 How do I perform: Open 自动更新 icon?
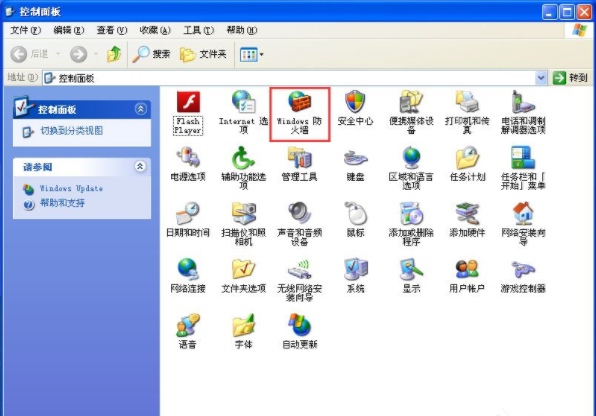[300, 325]
